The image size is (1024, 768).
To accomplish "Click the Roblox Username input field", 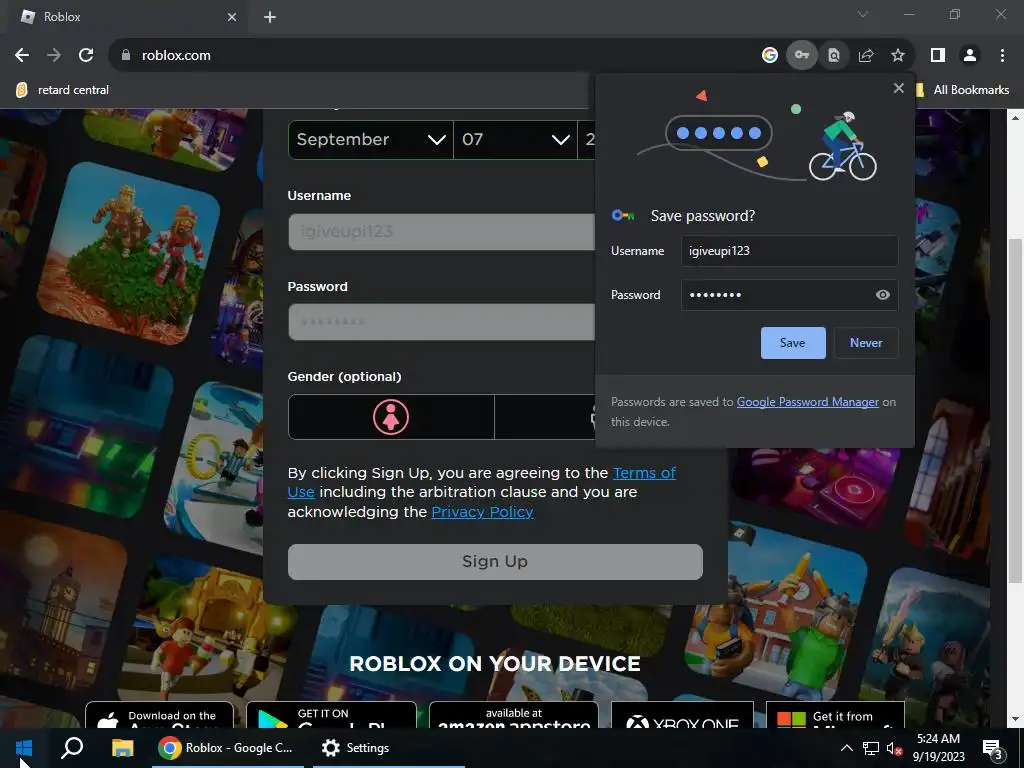I will coord(441,232).
